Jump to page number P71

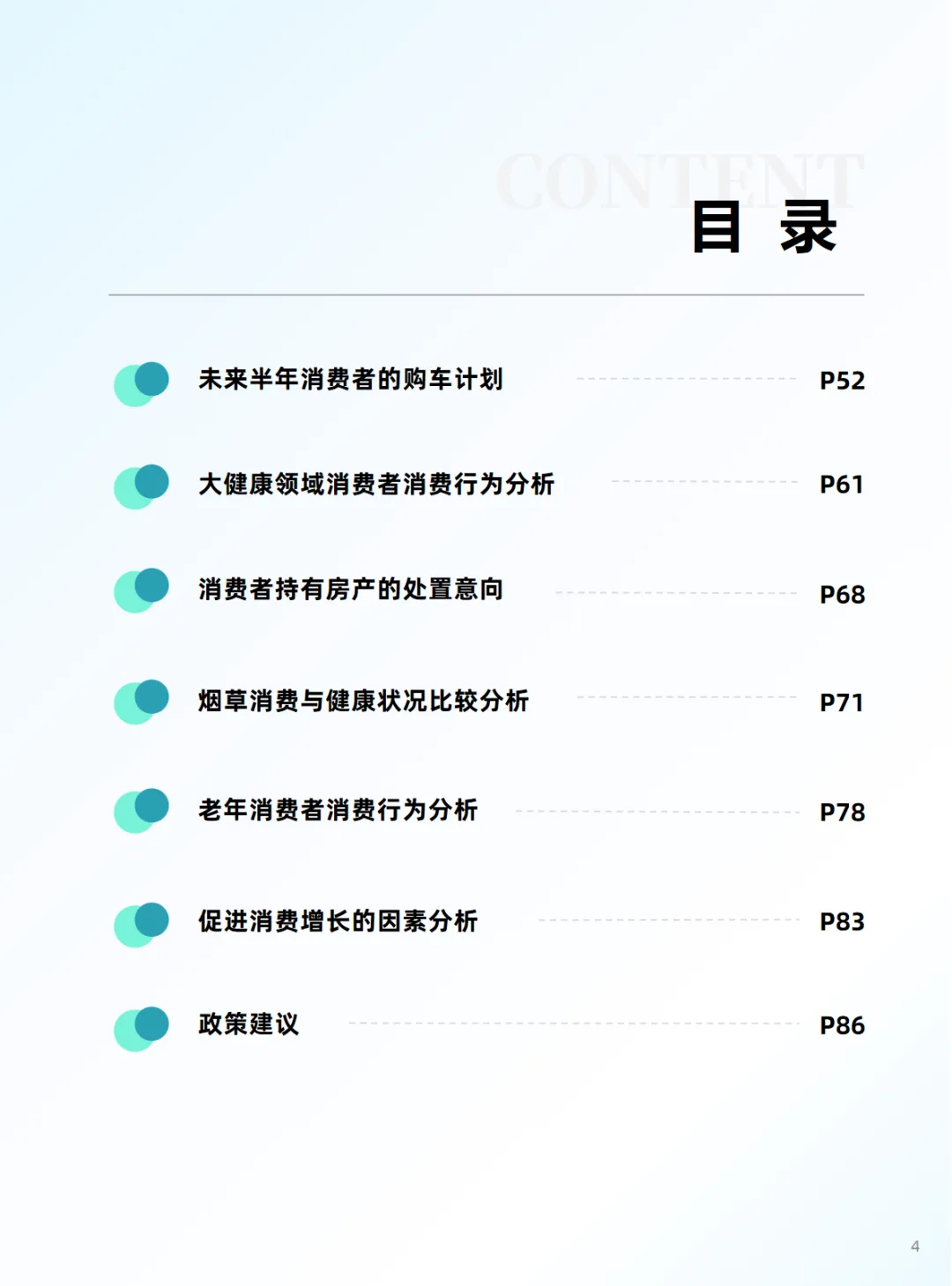842,702
